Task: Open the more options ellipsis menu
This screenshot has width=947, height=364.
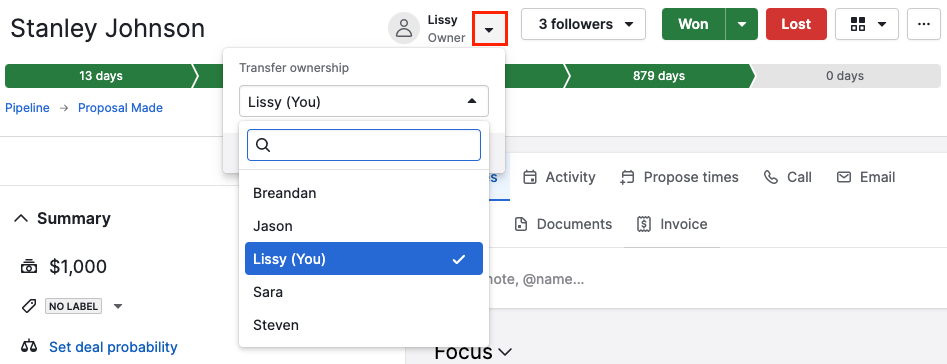Action: coord(923,24)
